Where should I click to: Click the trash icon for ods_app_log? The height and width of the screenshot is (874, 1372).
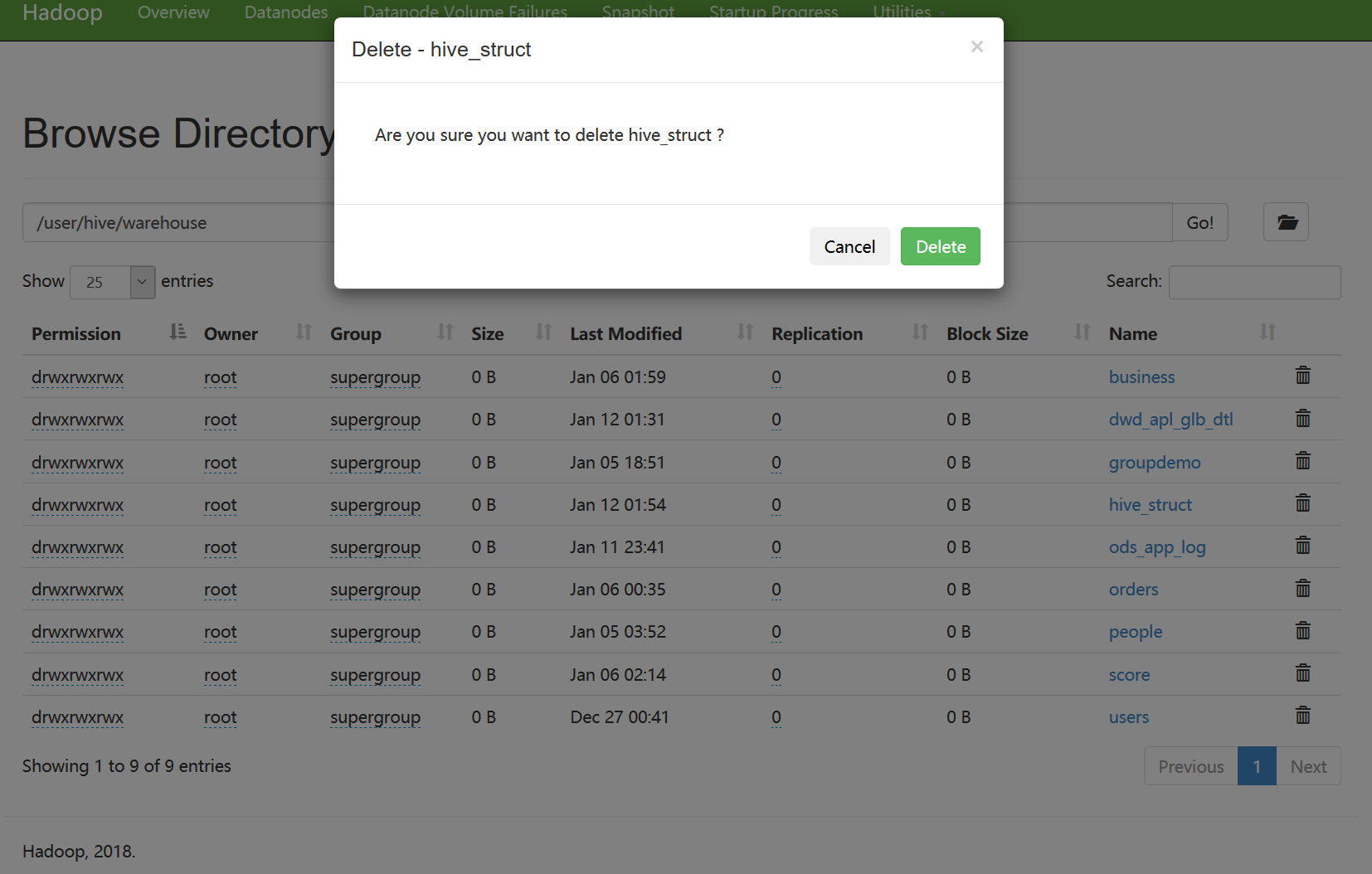coord(1302,546)
